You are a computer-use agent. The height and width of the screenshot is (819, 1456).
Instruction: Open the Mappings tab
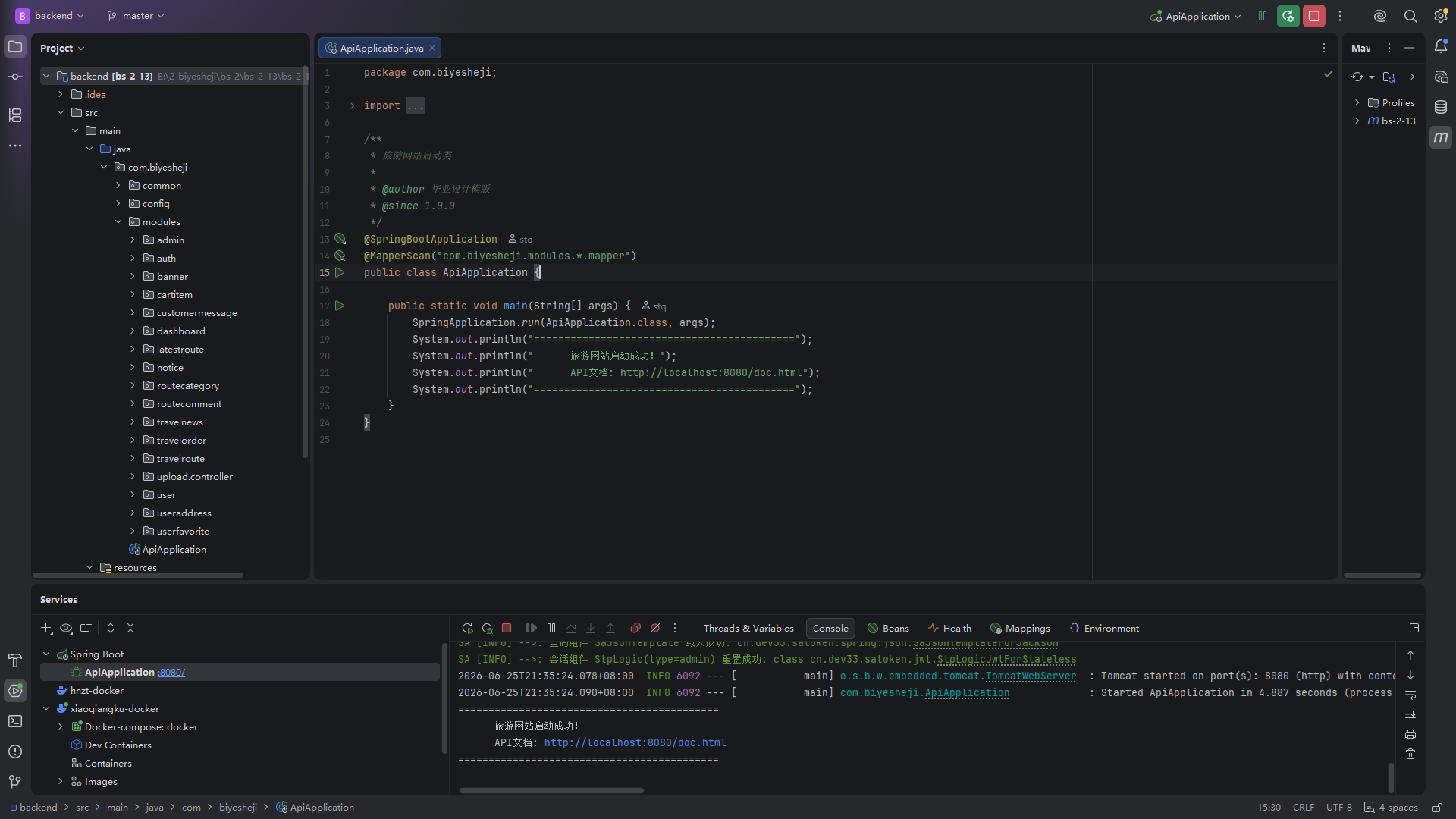[x=1020, y=628]
